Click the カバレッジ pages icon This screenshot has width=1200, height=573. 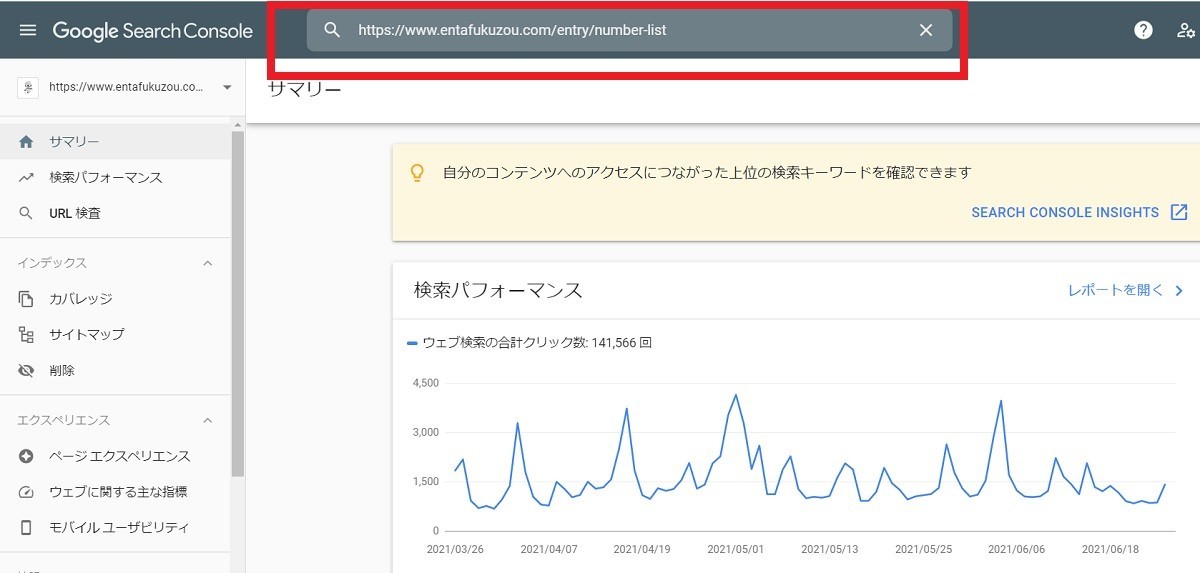pyautogui.click(x=27, y=299)
